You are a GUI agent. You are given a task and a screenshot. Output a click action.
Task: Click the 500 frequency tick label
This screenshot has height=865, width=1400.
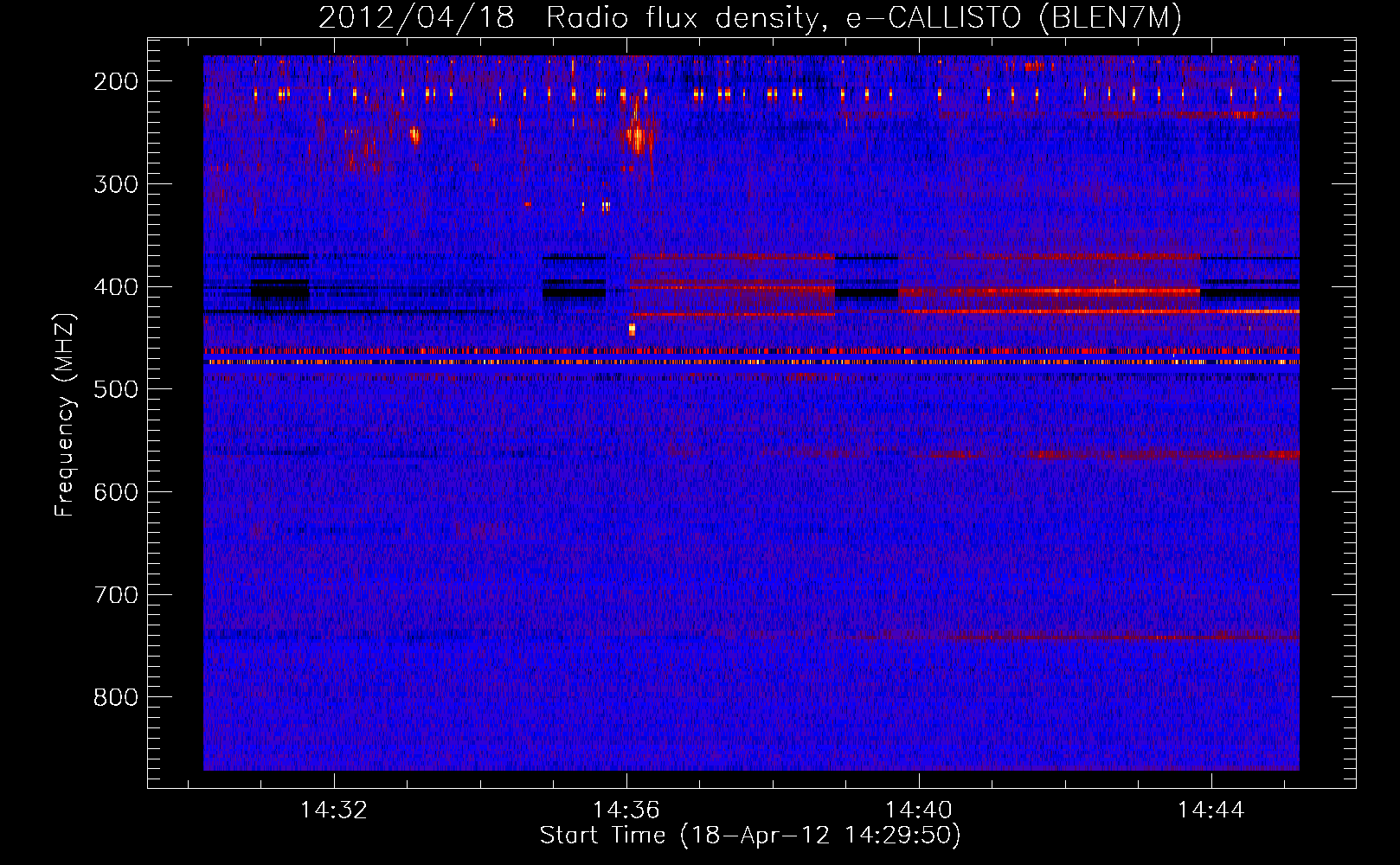115,389
